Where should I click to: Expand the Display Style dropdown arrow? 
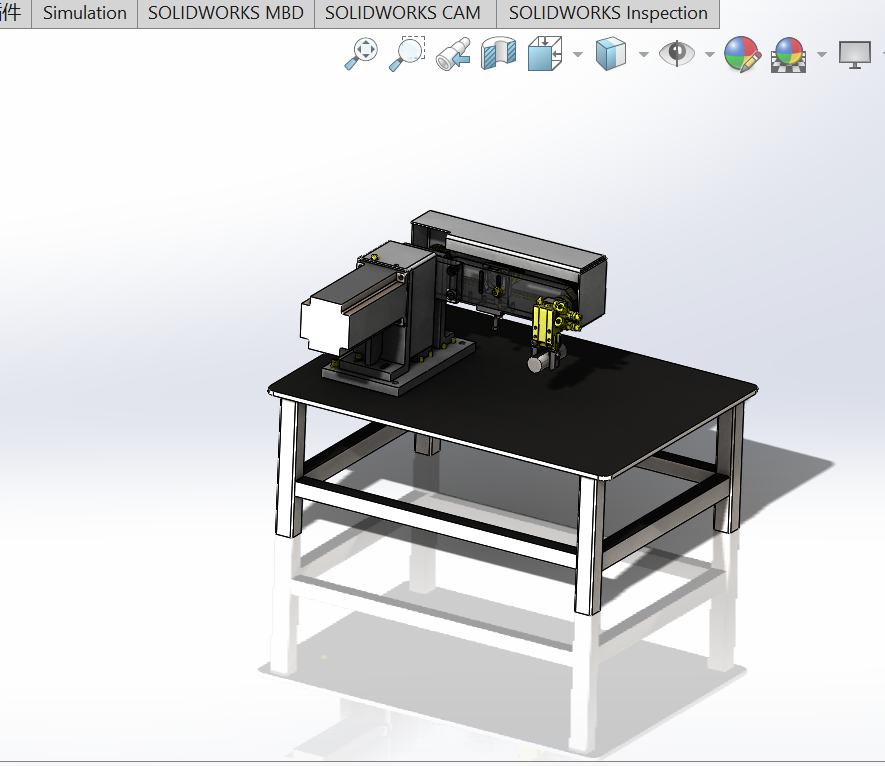click(x=643, y=55)
